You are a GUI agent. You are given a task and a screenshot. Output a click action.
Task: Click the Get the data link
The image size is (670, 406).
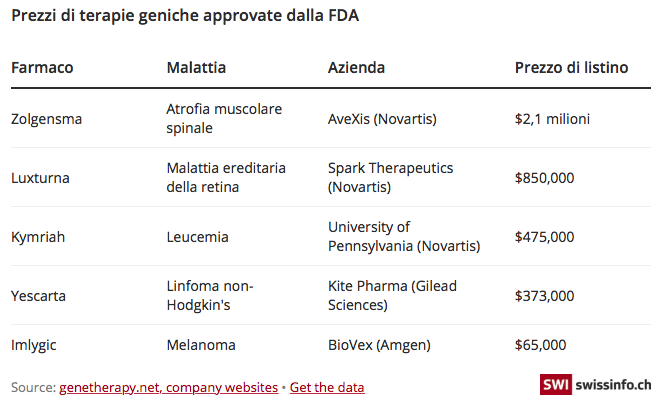point(327,387)
